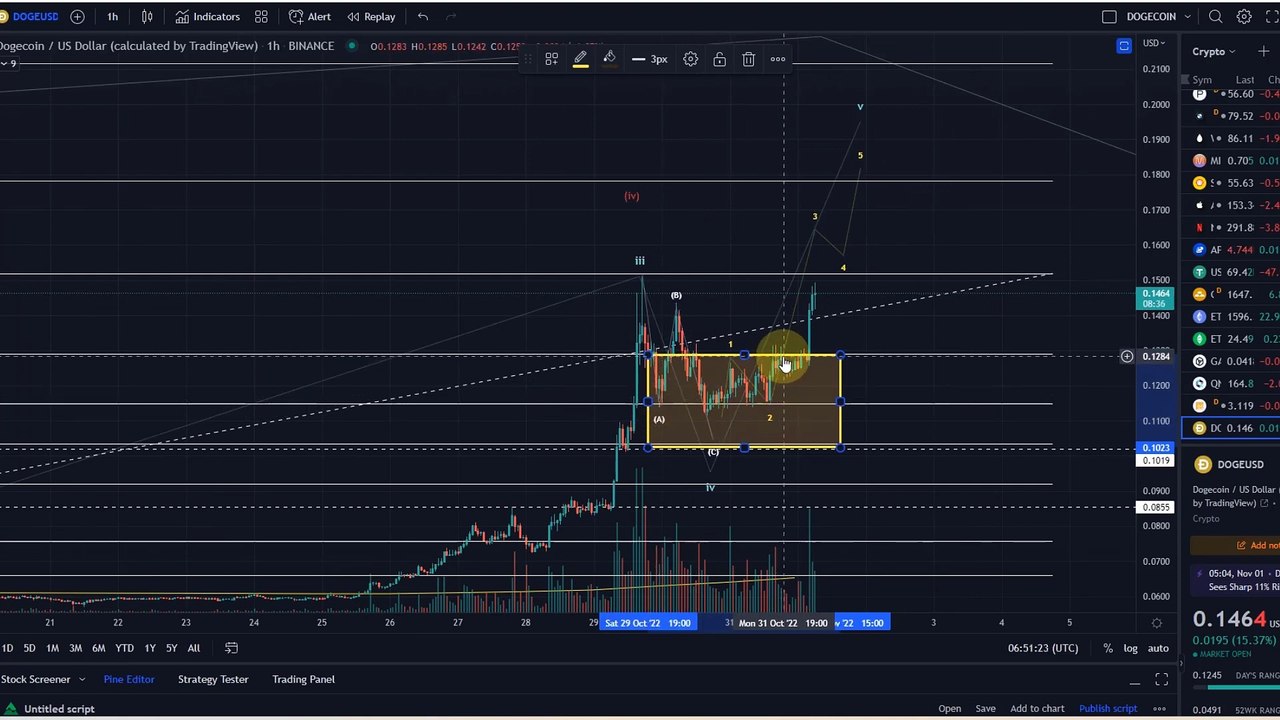Expand the Crypto watchlist dropdown
The image size is (1280, 720).
click(1213, 52)
